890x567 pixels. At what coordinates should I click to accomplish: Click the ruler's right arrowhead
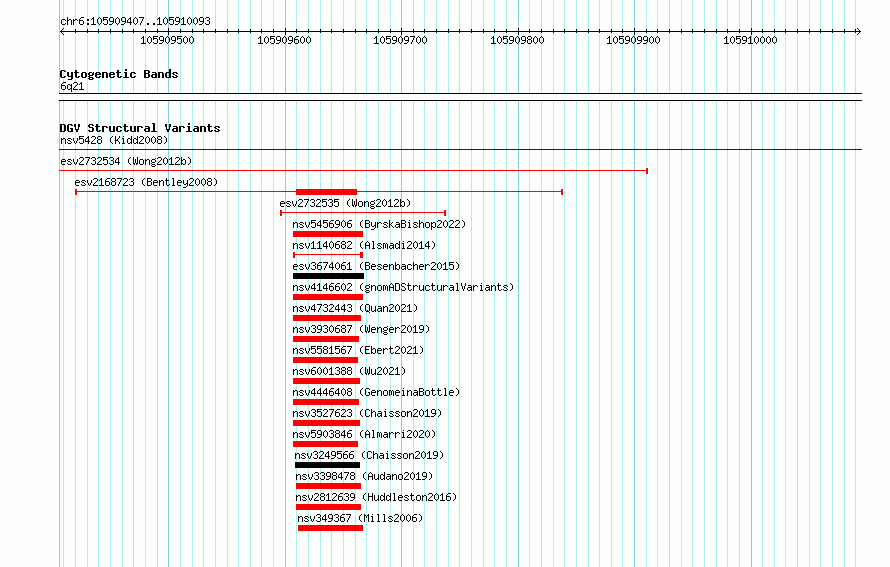pyautogui.click(x=859, y=32)
